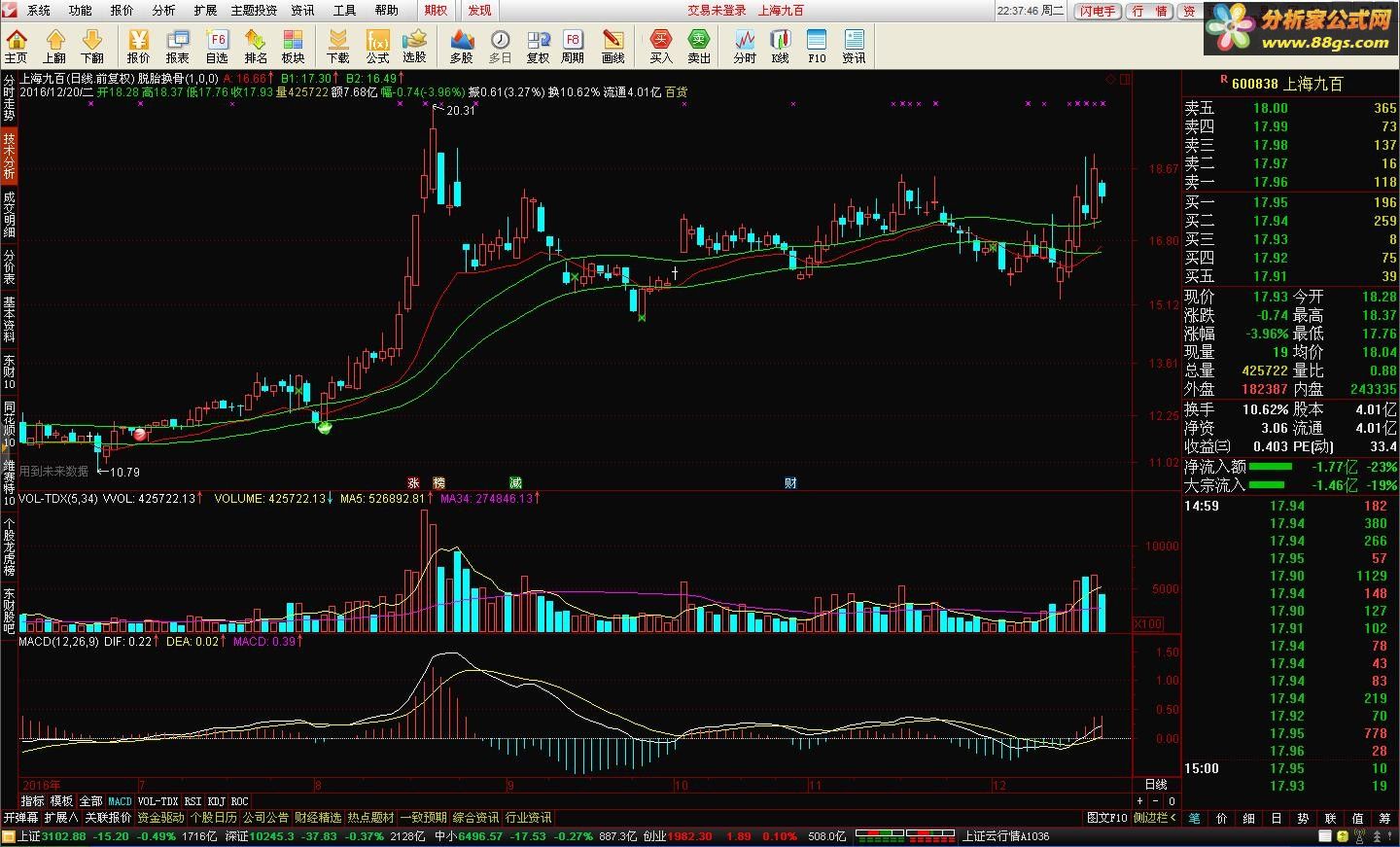Switch the indicator to the ROC tab
Image resolution: width=1400 pixels, height=847 pixels.
coord(239,801)
